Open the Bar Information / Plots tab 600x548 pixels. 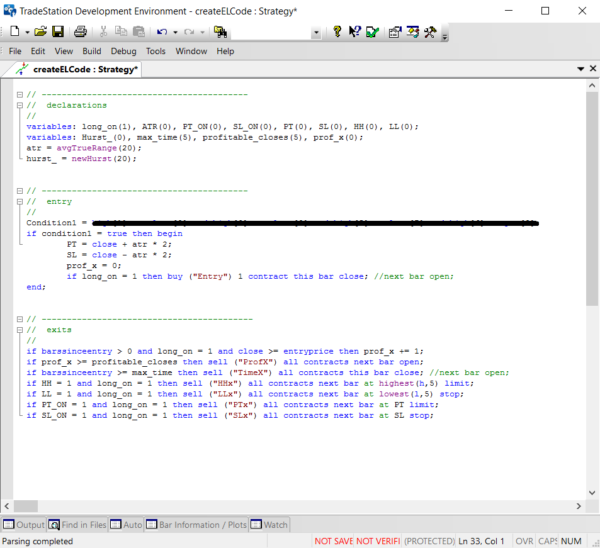pyautogui.click(x=197, y=524)
